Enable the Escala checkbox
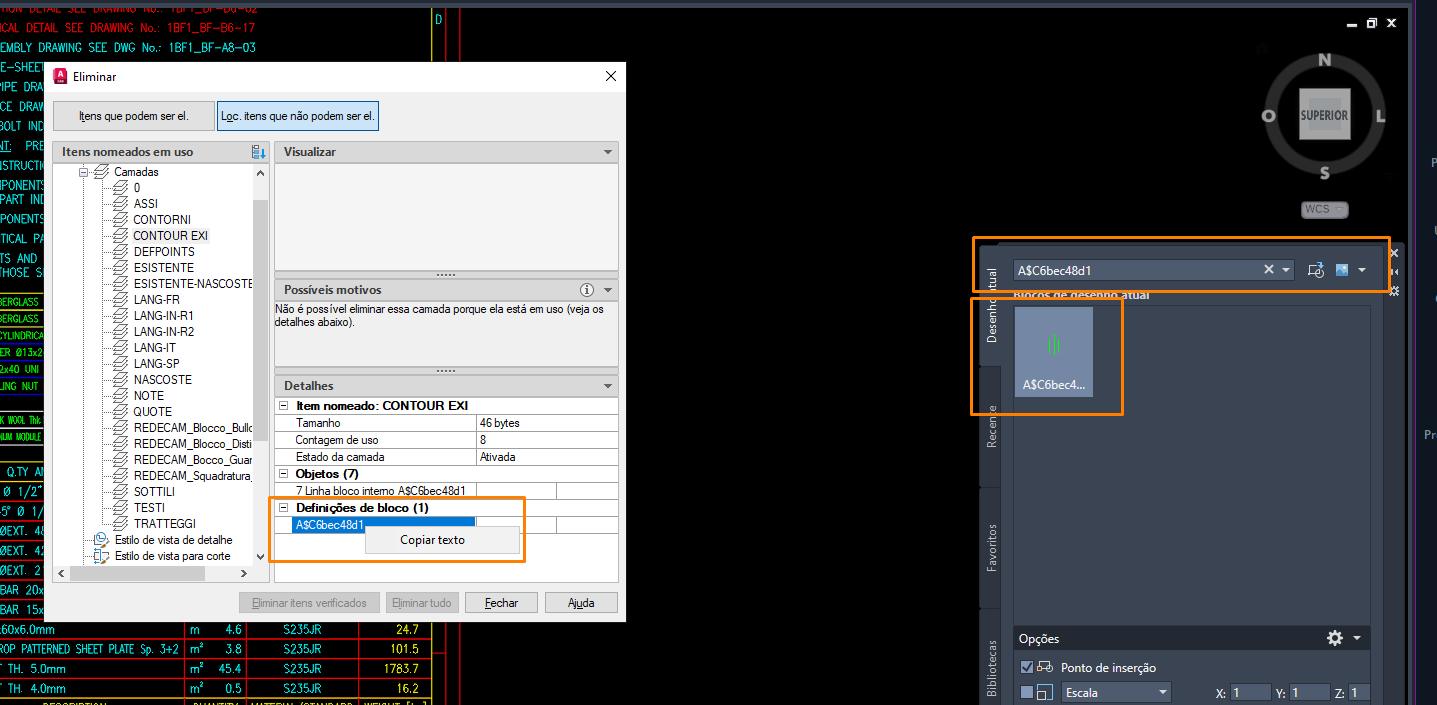 (x=1027, y=692)
